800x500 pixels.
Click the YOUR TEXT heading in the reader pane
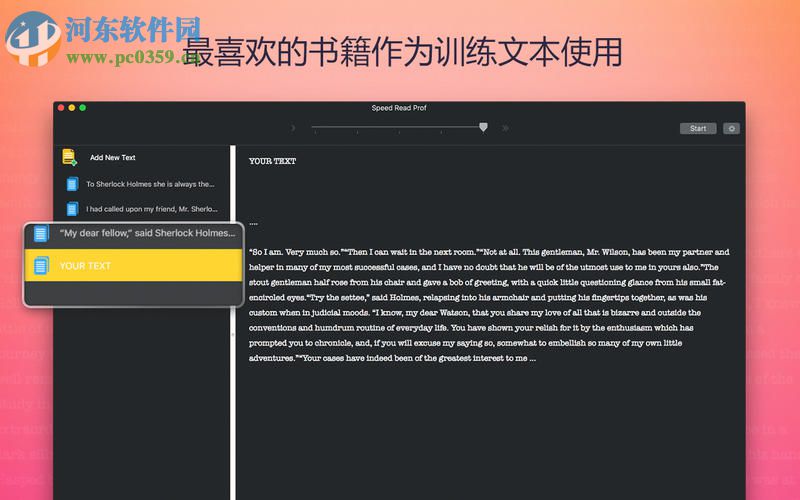pos(272,161)
